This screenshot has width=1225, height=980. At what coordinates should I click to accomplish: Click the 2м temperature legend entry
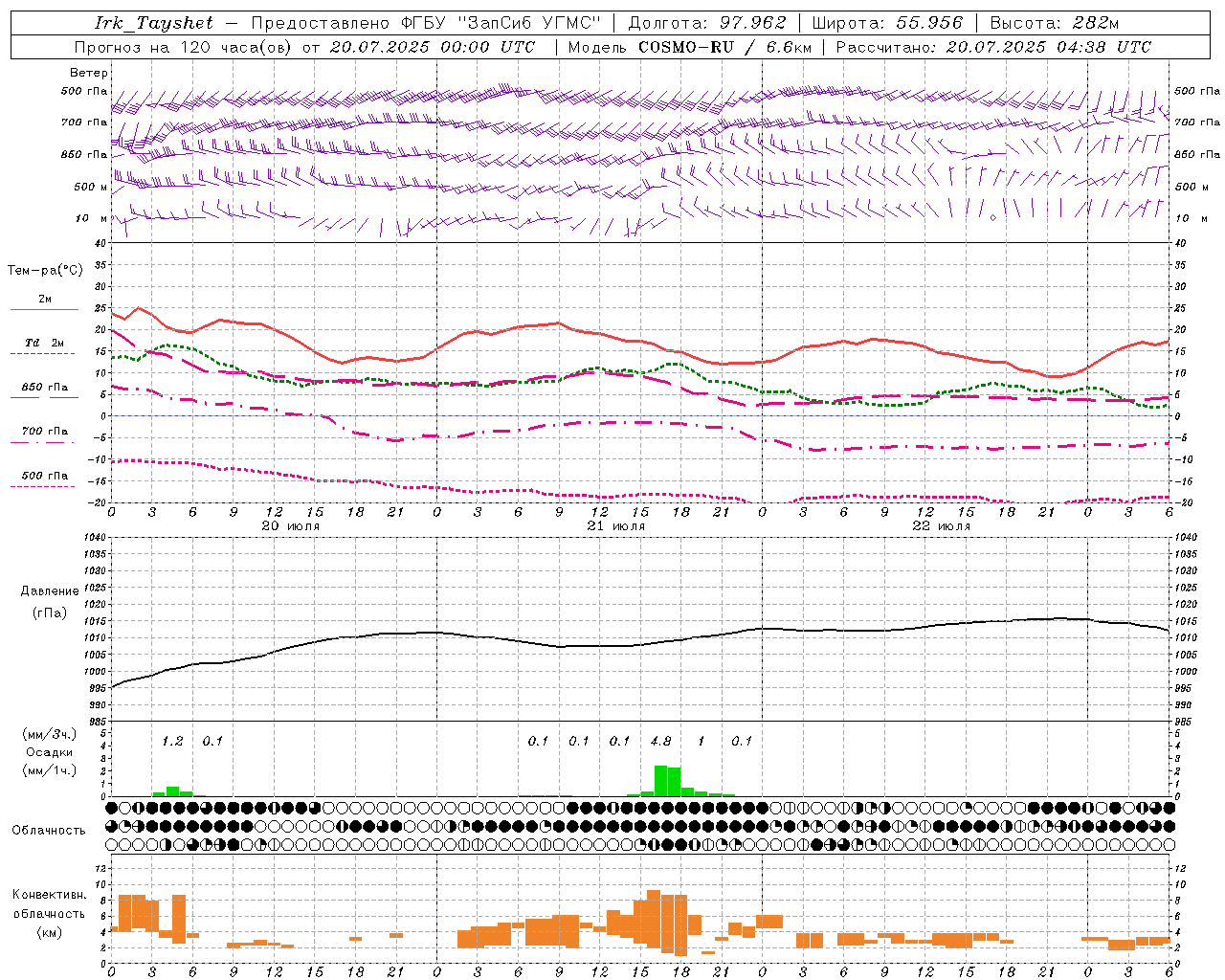45,299
